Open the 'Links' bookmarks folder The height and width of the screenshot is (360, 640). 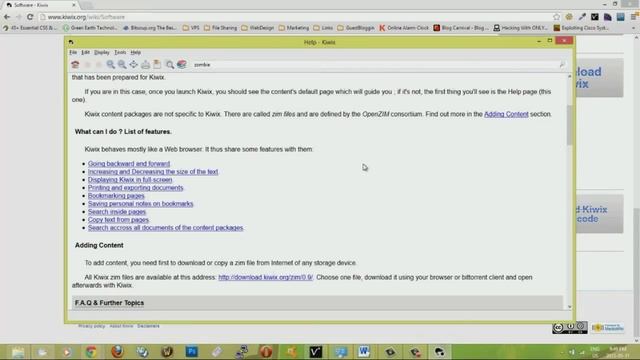pyautogui.click(x=323, y=28)
